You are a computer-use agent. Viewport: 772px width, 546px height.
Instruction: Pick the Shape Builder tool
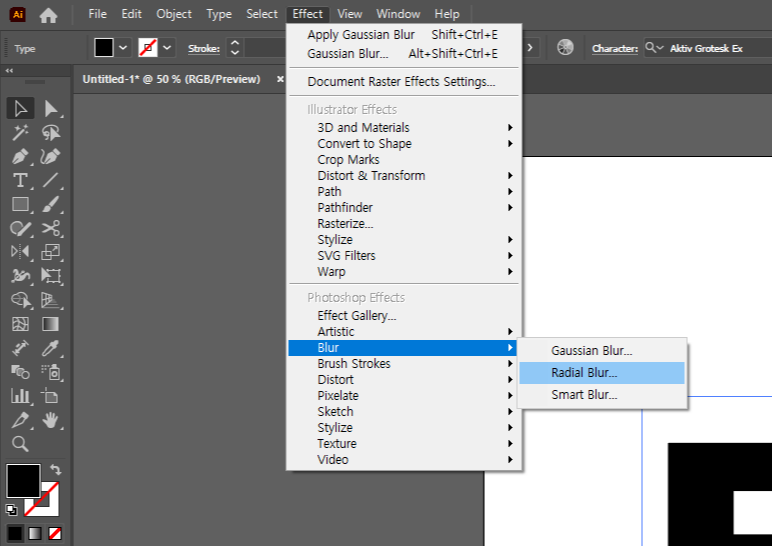tap(20, 300)
